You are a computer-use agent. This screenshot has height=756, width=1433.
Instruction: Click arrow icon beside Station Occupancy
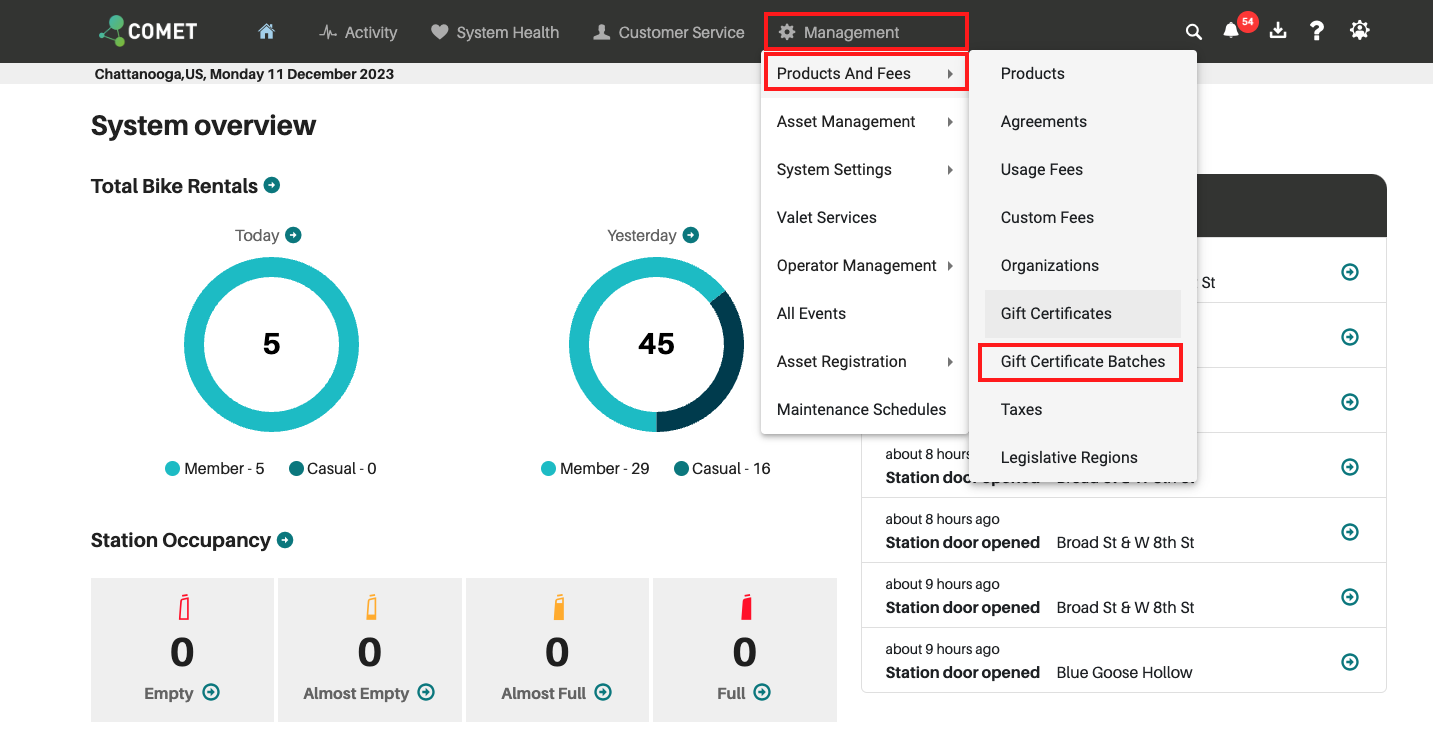[x=285, y=540]
